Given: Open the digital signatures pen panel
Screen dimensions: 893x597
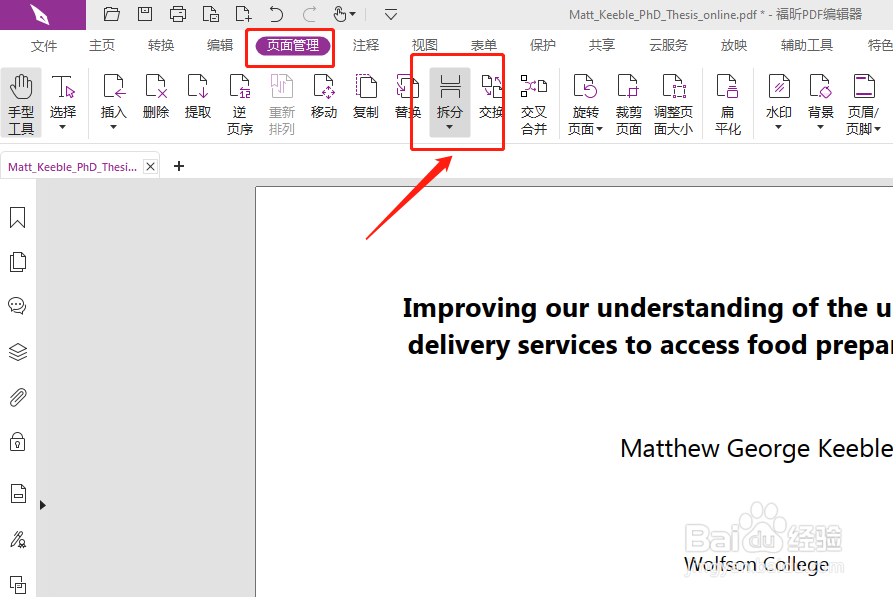Looking at the screenshot, I should coord(18,539).
